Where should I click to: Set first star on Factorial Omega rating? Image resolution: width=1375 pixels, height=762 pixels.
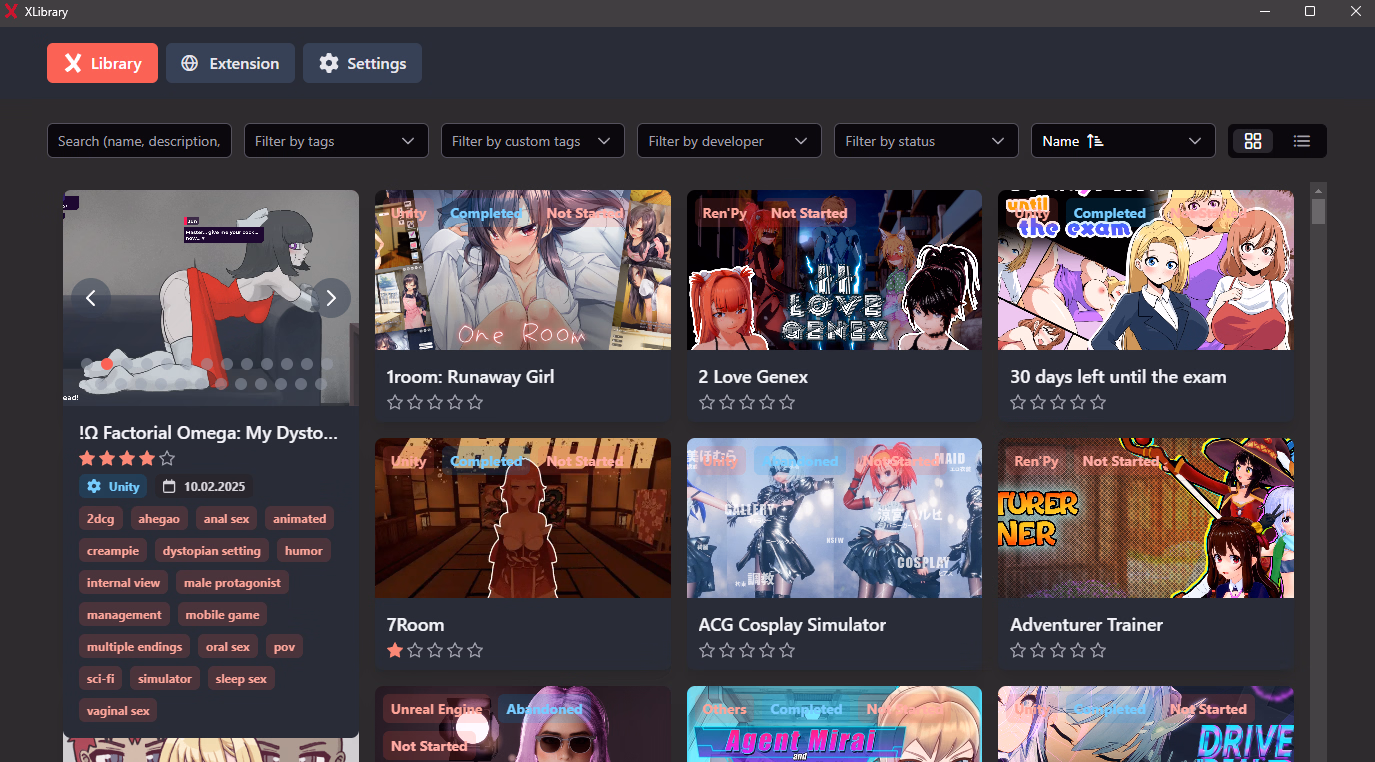click(x=87, y=459)
